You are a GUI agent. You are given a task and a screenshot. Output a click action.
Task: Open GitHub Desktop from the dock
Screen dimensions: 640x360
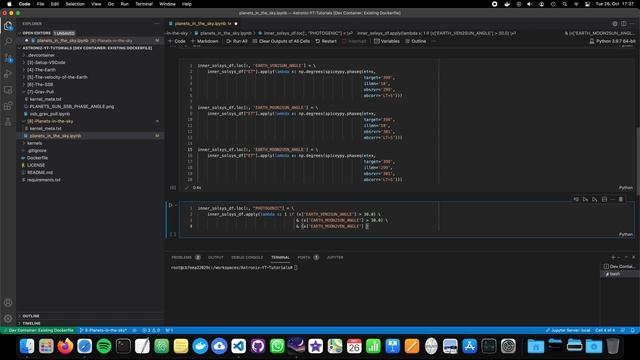point(258,346)
